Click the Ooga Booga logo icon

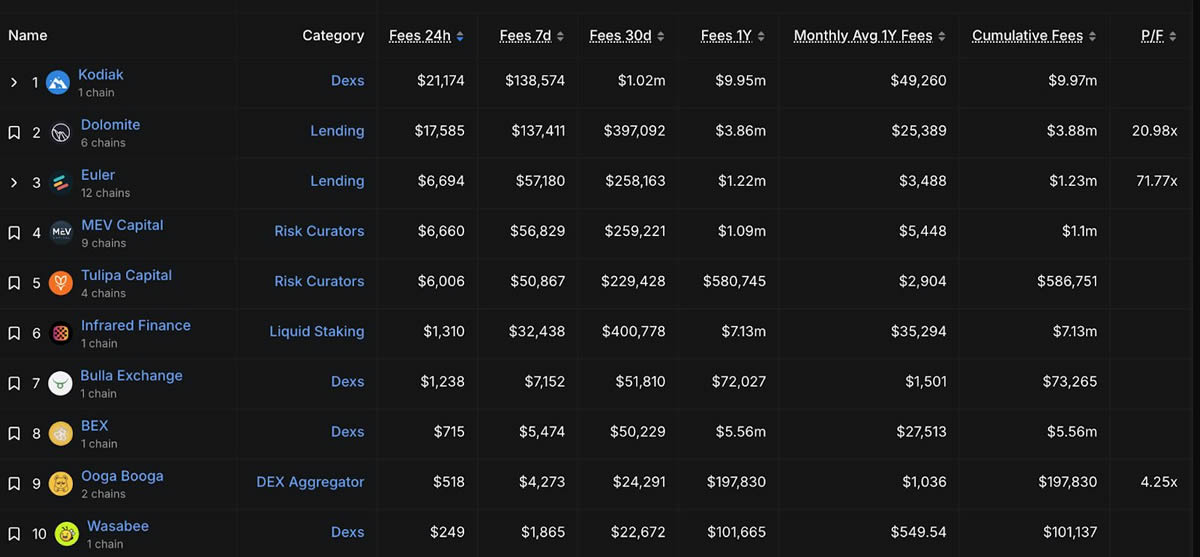pyautogui.click(x=61, y=483)
